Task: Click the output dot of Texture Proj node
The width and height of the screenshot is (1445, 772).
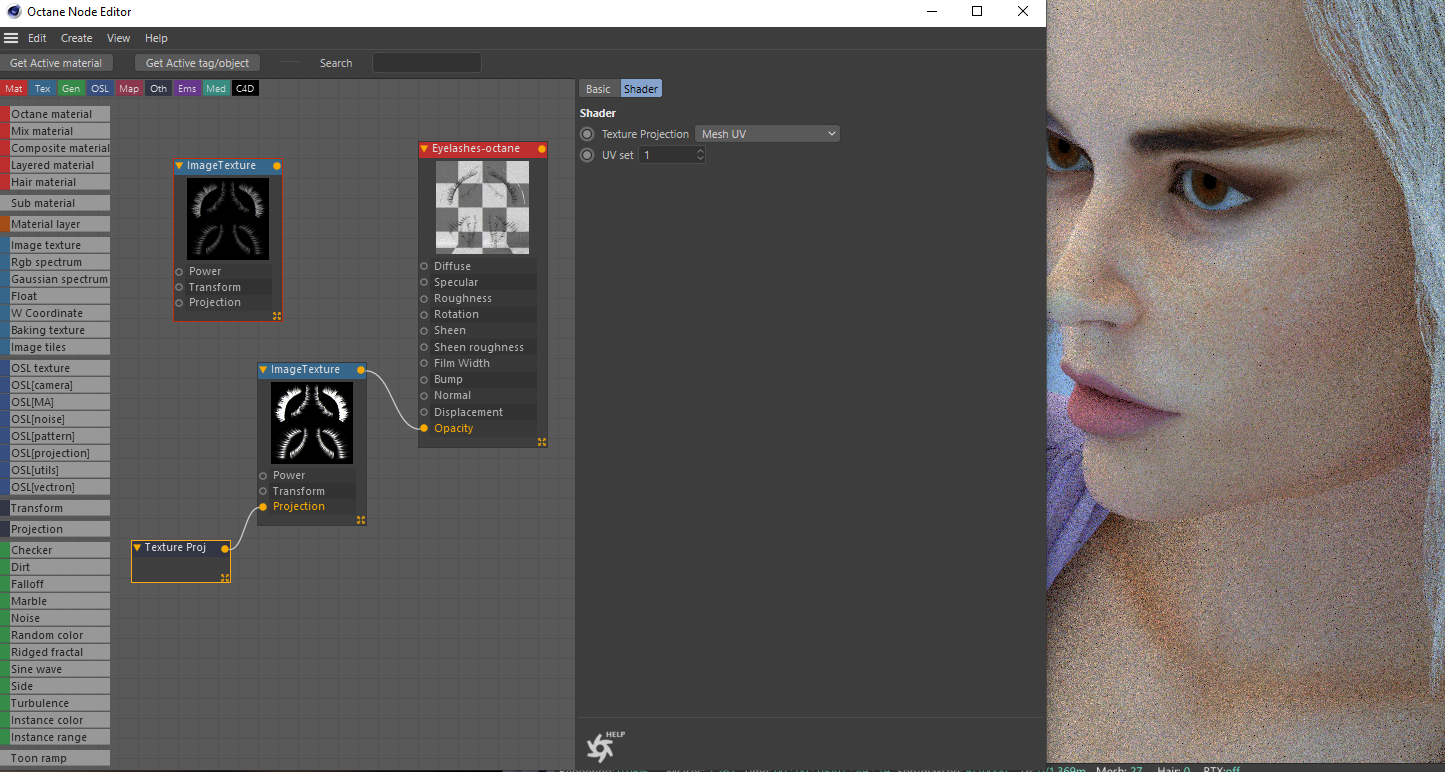Action: click(225, 548)
